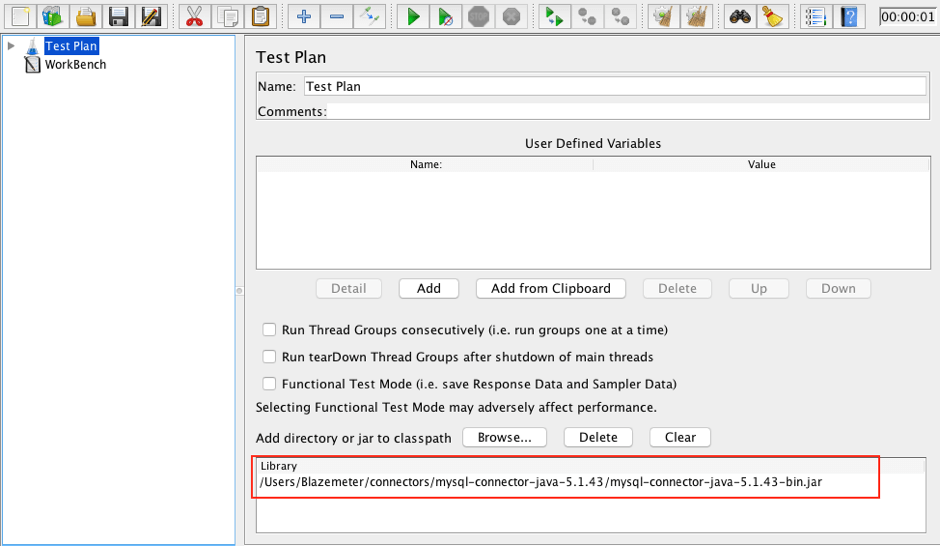The height and width of the screenshot is (546, 940).
Task: Click the Cut scissors icon
Action: [x=196, y=16]
